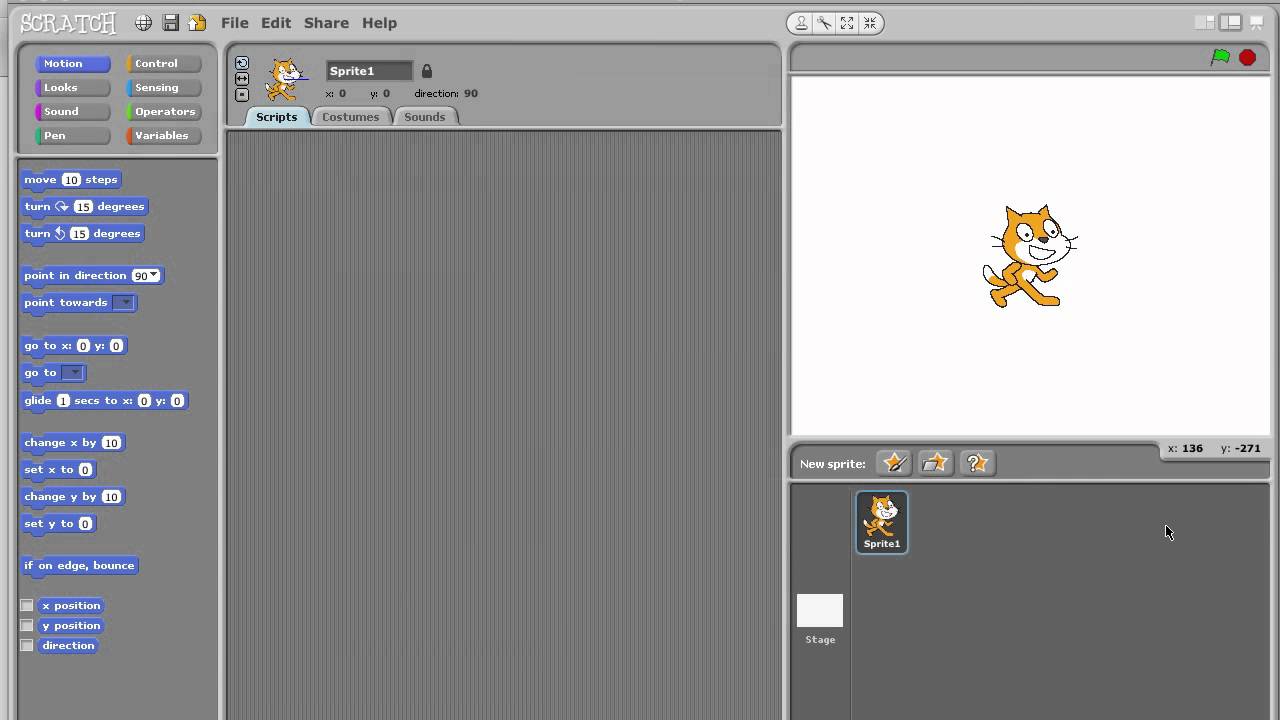Select the Sensing block category
The height and width of the screenshot is (720, 1280).
[164, 88]
